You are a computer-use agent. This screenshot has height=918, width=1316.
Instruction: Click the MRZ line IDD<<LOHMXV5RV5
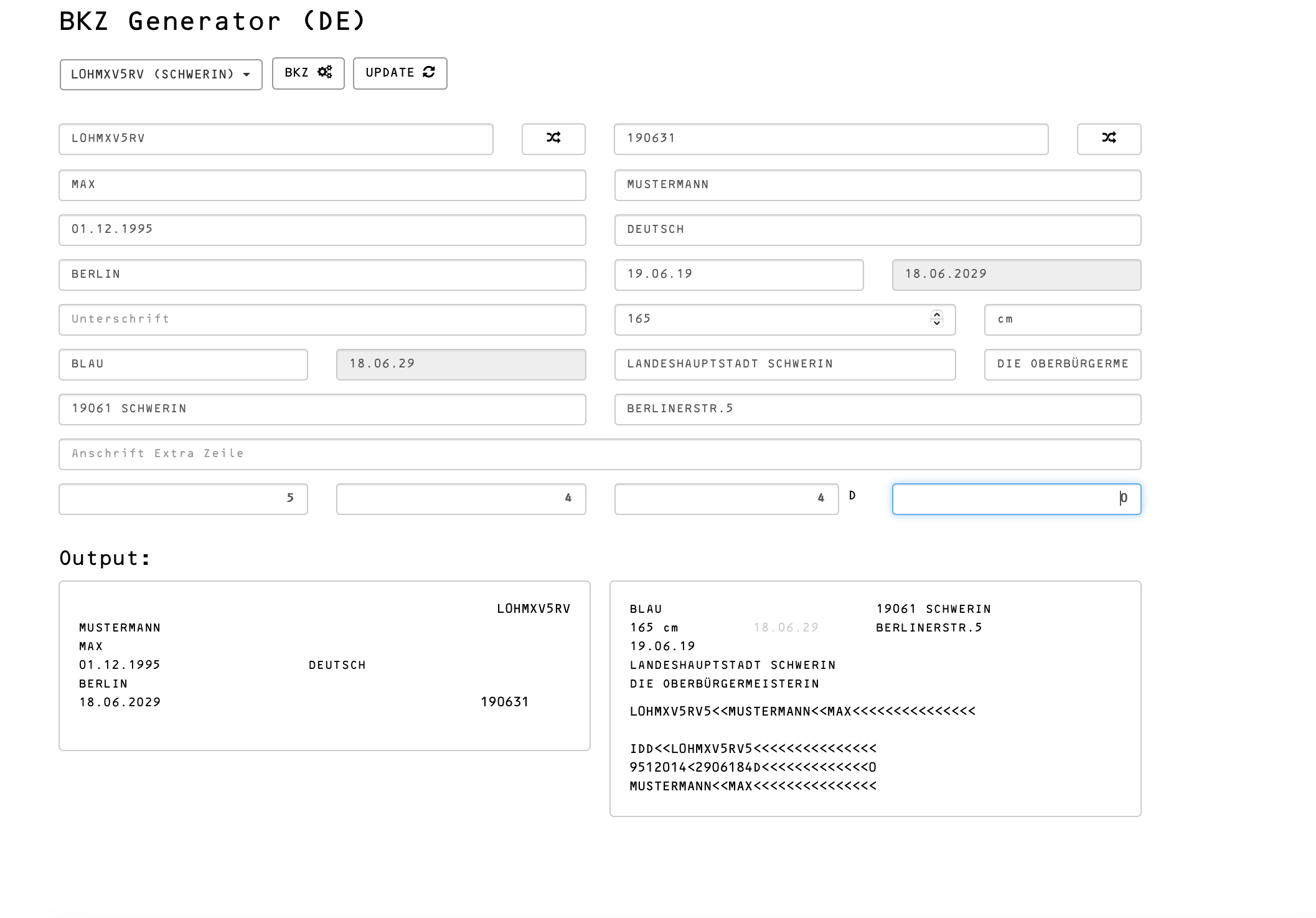coord(753,749)
